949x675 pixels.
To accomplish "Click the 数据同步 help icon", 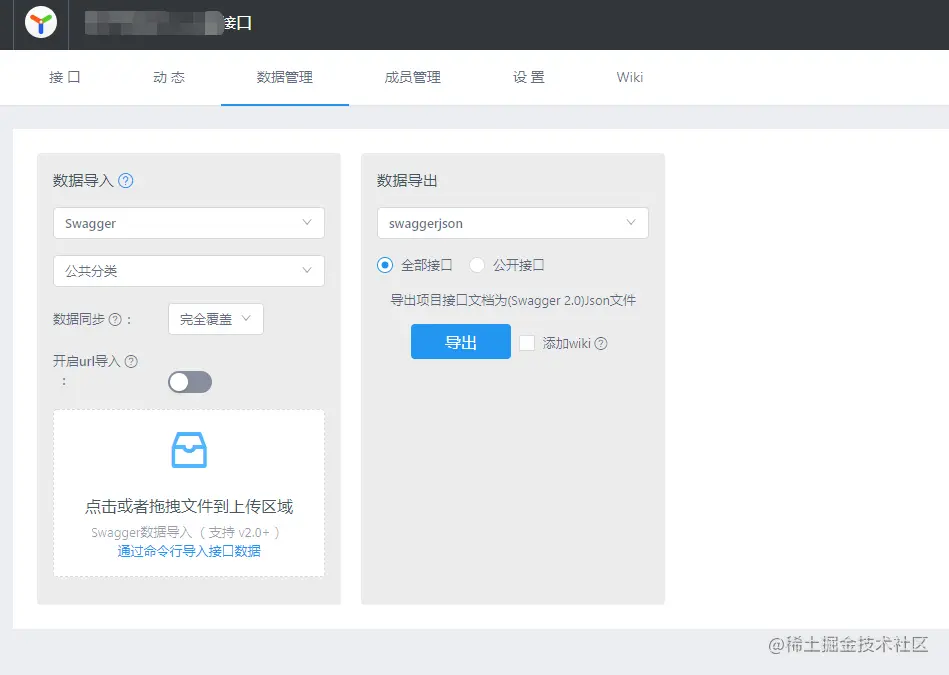I will tap(115, 320).
